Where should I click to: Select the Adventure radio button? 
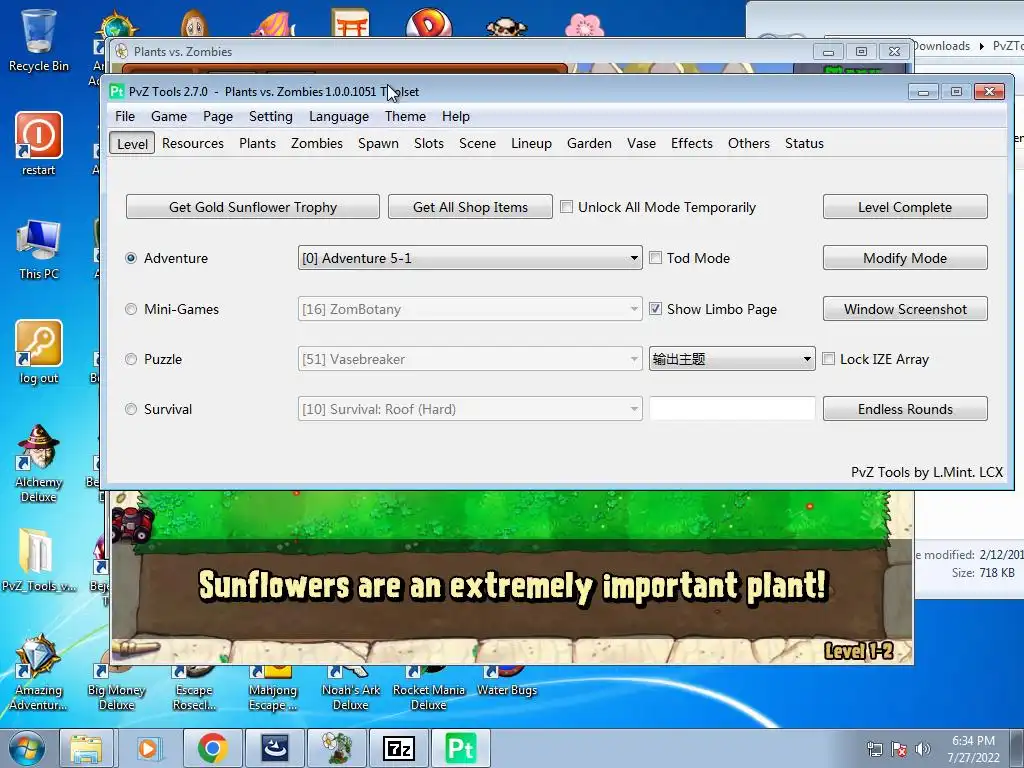coord(131,258)
